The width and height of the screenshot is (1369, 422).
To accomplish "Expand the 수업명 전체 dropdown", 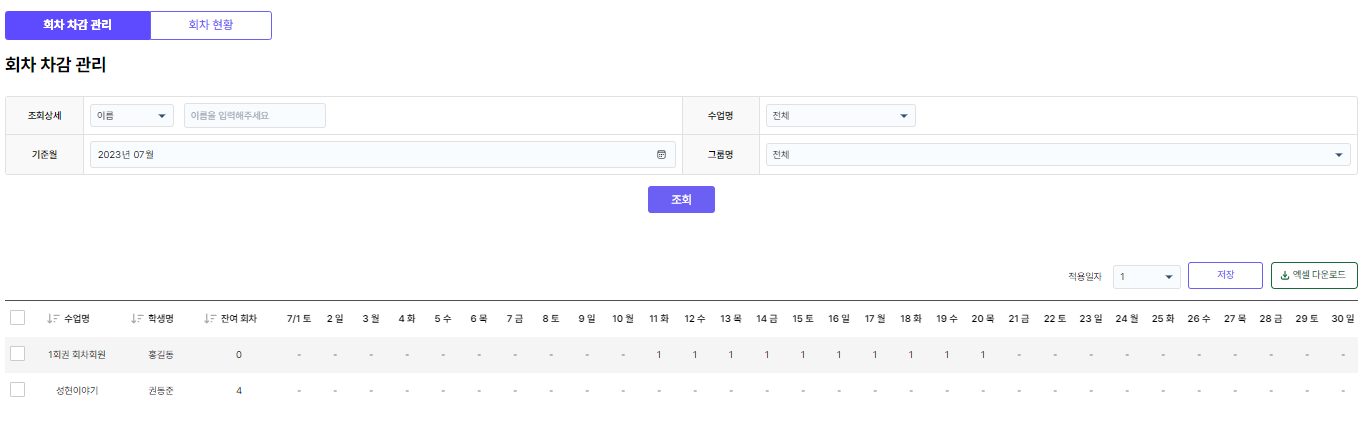I will coord(840,116).
